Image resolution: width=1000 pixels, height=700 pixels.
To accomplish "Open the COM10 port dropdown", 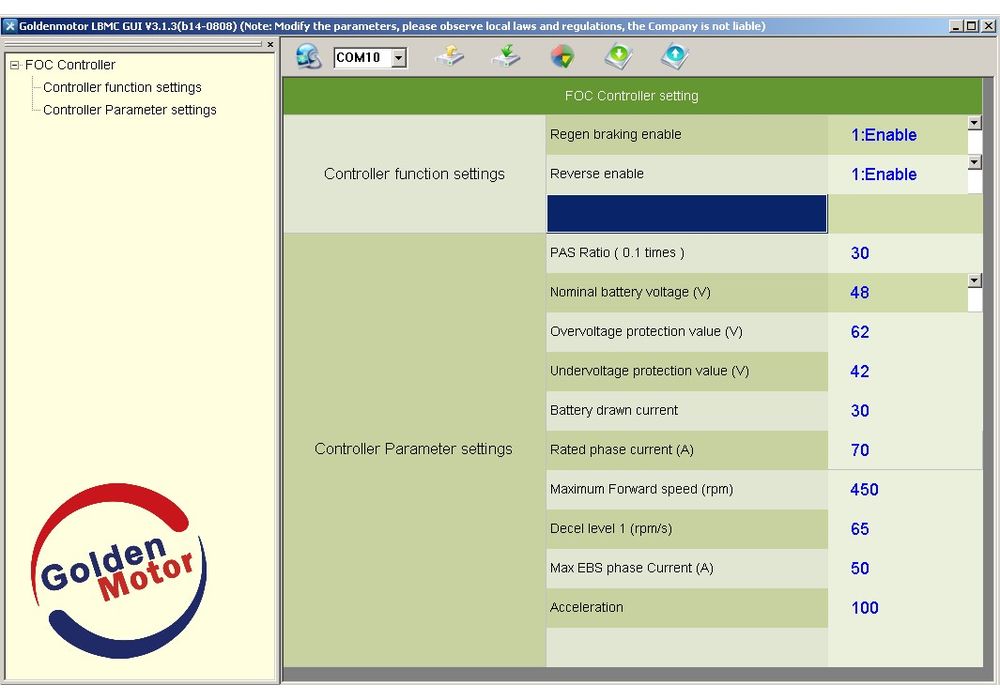I will [399, 58].
